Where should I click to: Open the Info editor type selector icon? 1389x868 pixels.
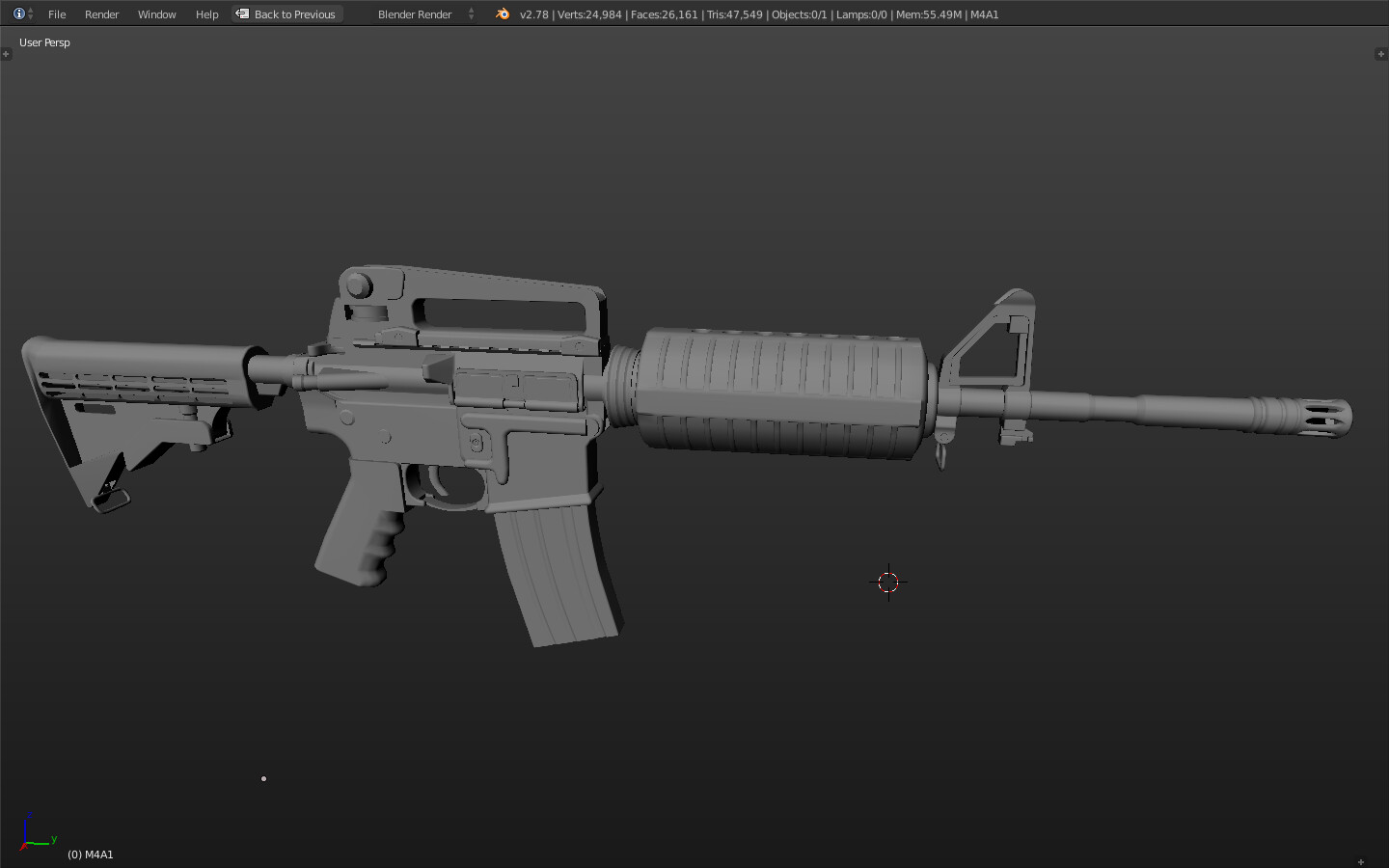click(23, 14)
